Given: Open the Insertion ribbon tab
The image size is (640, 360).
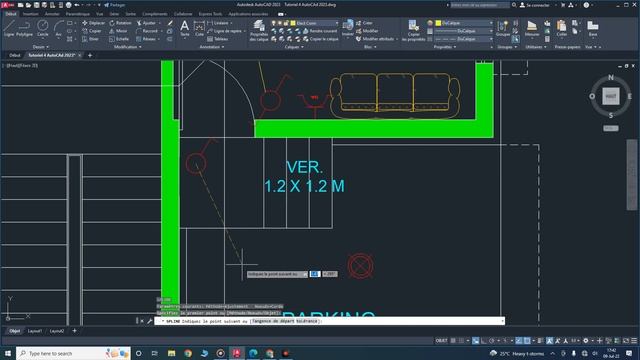Looking at the screenshot, I should 31,14.
